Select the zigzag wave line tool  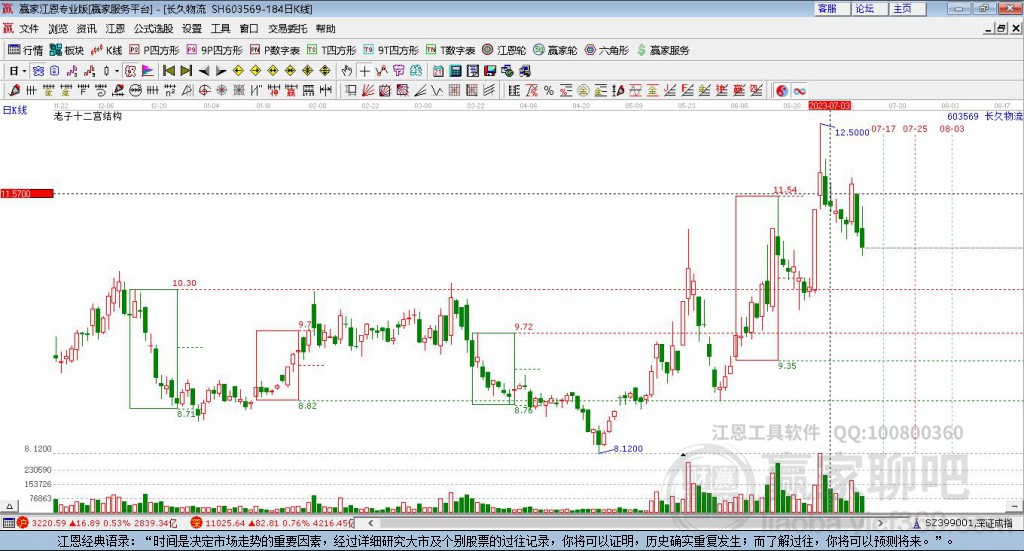coord(437,91)
